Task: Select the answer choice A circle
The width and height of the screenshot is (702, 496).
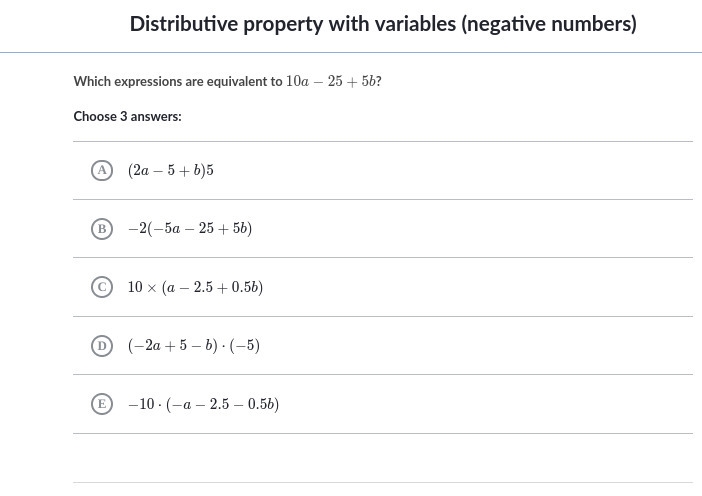Action: coord(102,171)
